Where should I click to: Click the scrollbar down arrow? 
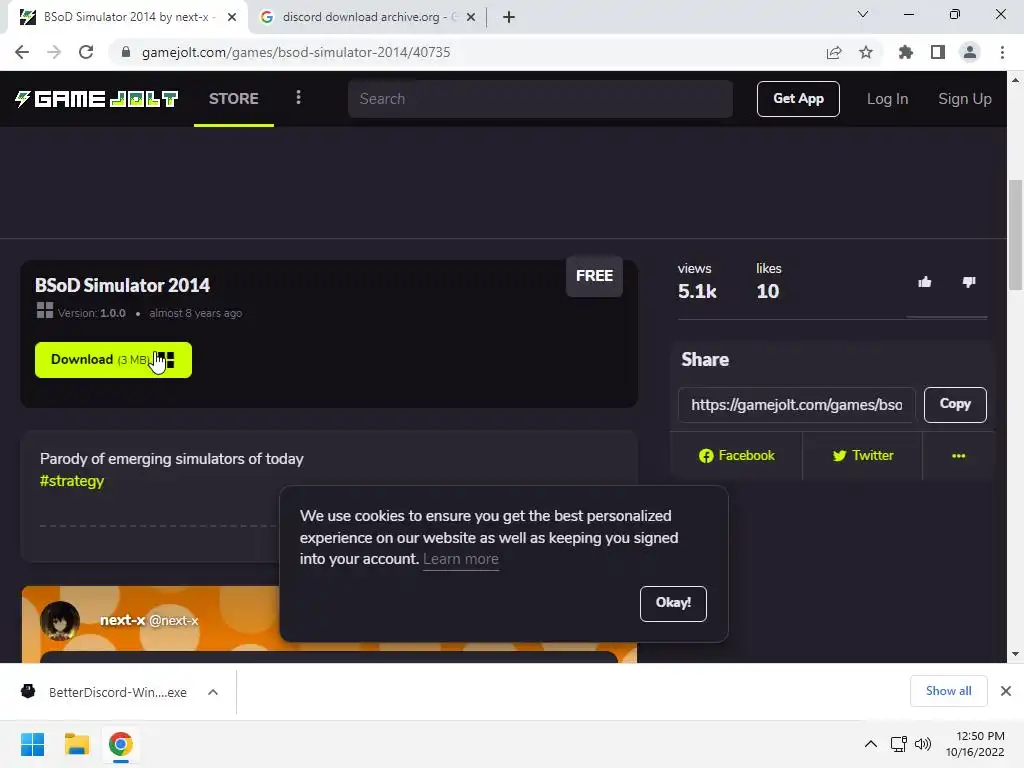pyautogui.click(x=1015, y=654)
